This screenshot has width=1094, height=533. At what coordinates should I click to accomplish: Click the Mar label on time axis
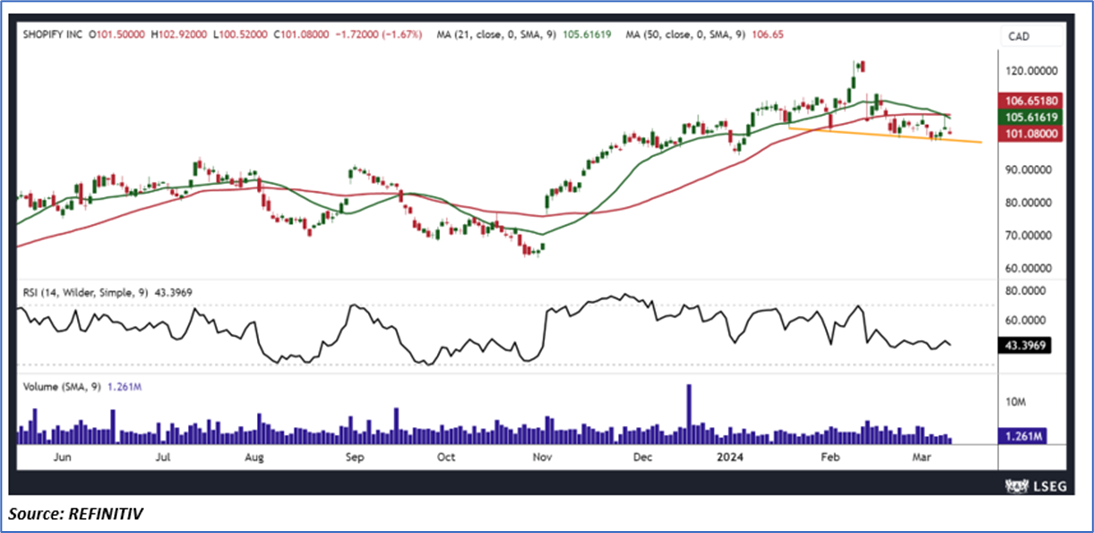pos(920,458)
